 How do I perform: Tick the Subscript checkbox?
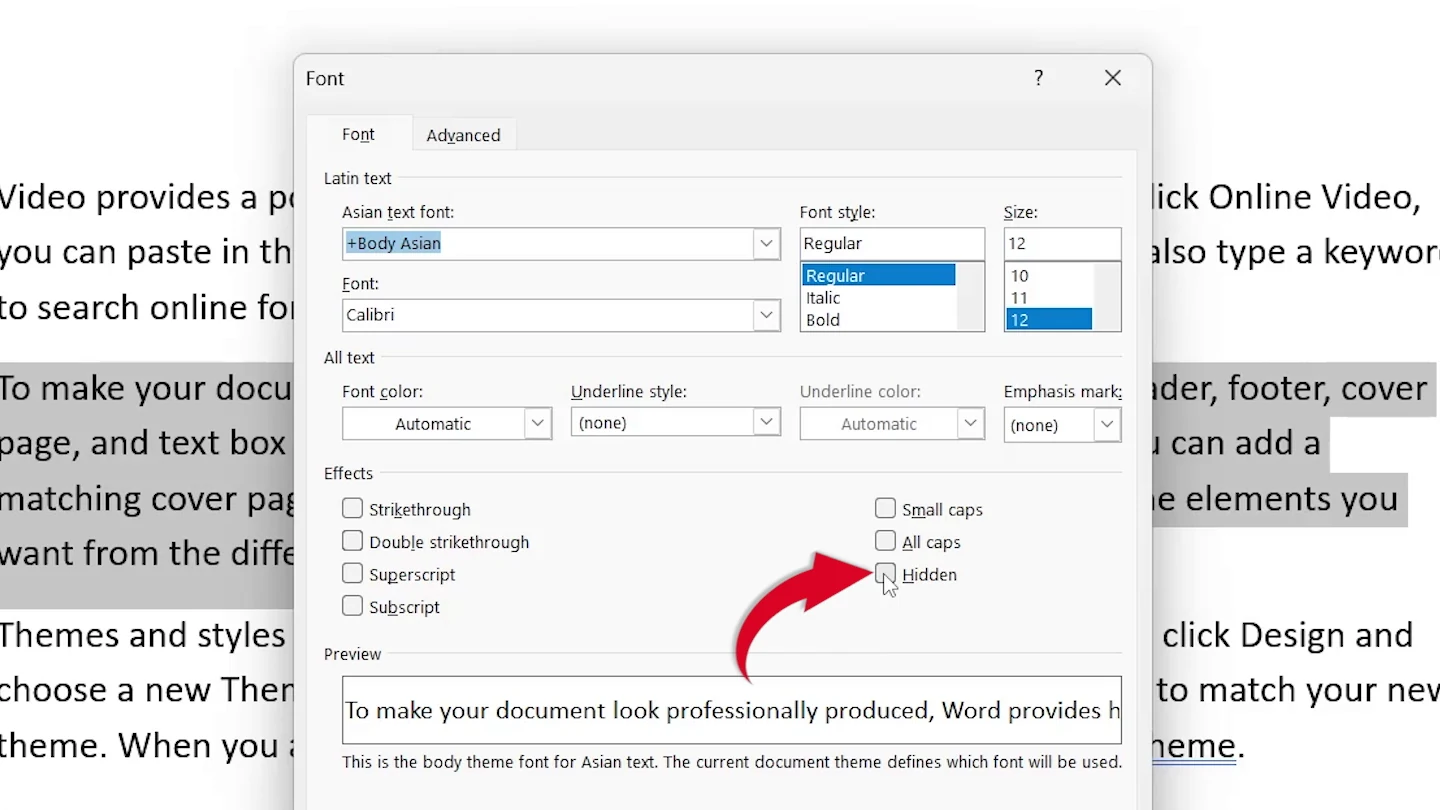(x=352, y=606)
